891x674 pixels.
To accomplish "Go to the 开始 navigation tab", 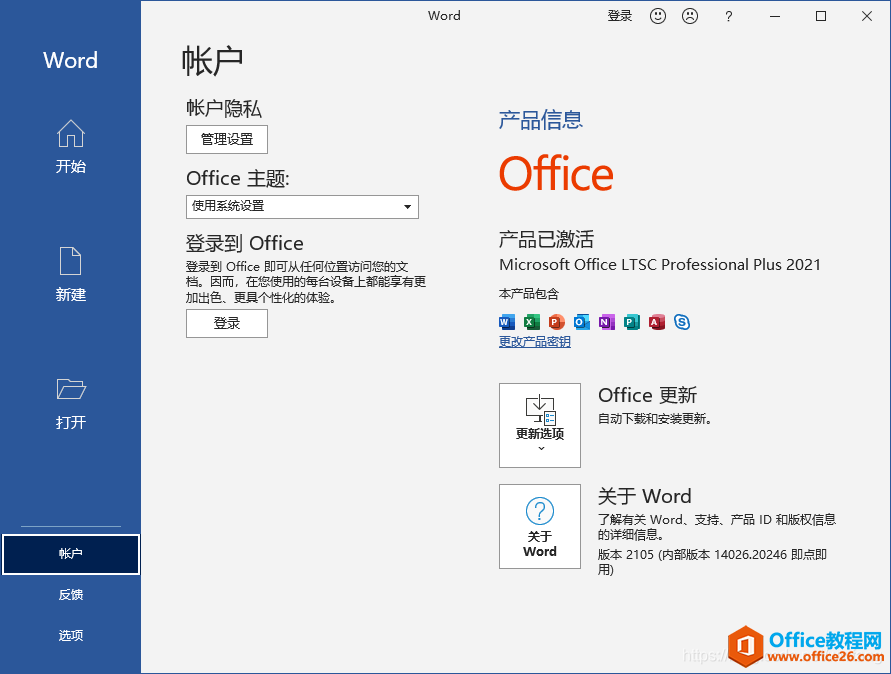I will (x=70, y=147).
